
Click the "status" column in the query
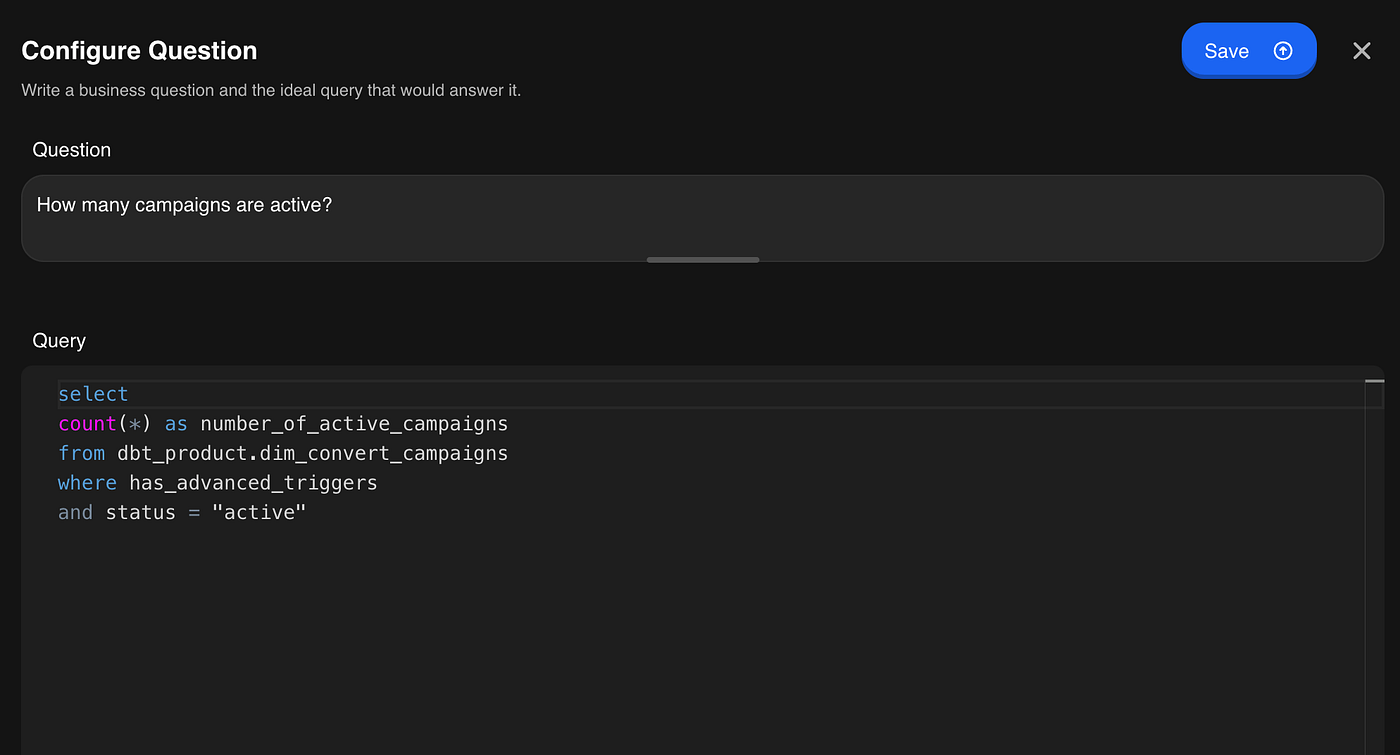[x=140, y=513]
